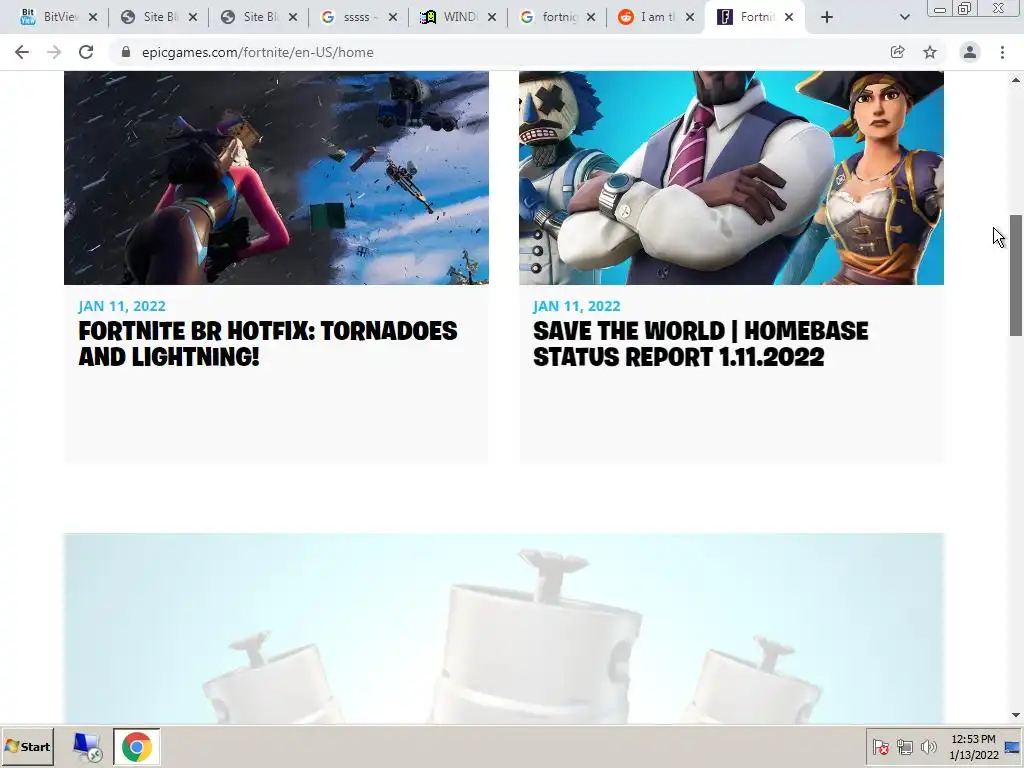This screenshot has width=1024, height=768.
Task: Click the faded snowmen banner image
Action: click(x=504, y=628)
